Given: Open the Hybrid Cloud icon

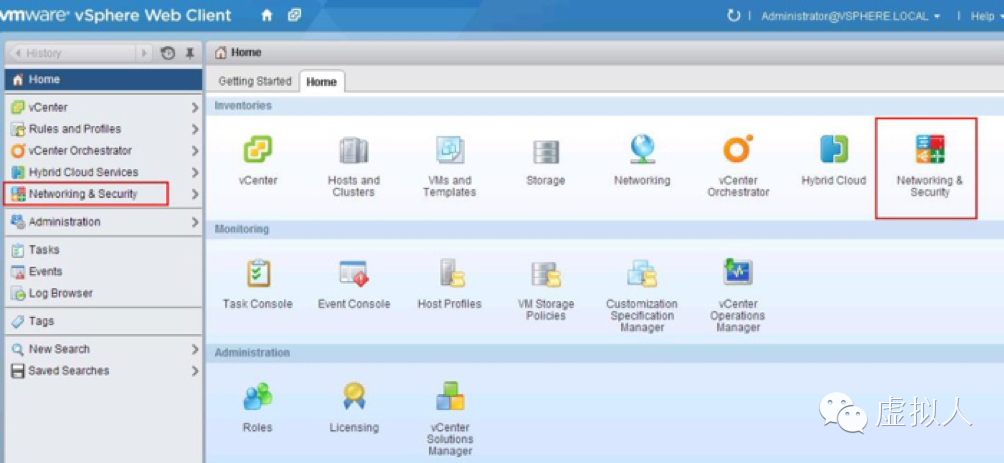Looking at the screenshot, I should pos(834,149).
